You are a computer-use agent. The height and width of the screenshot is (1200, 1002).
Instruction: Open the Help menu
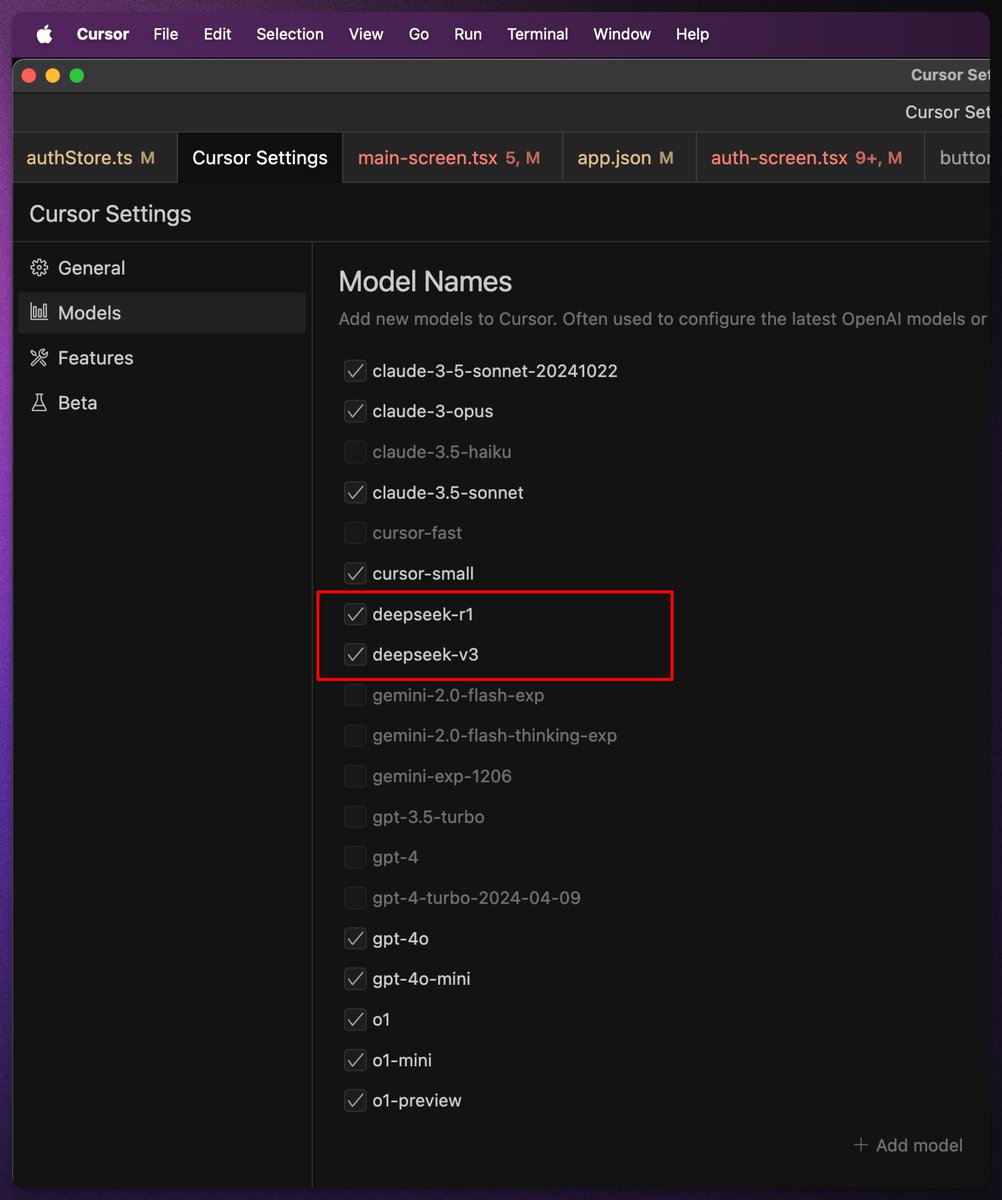click(692, 34)
